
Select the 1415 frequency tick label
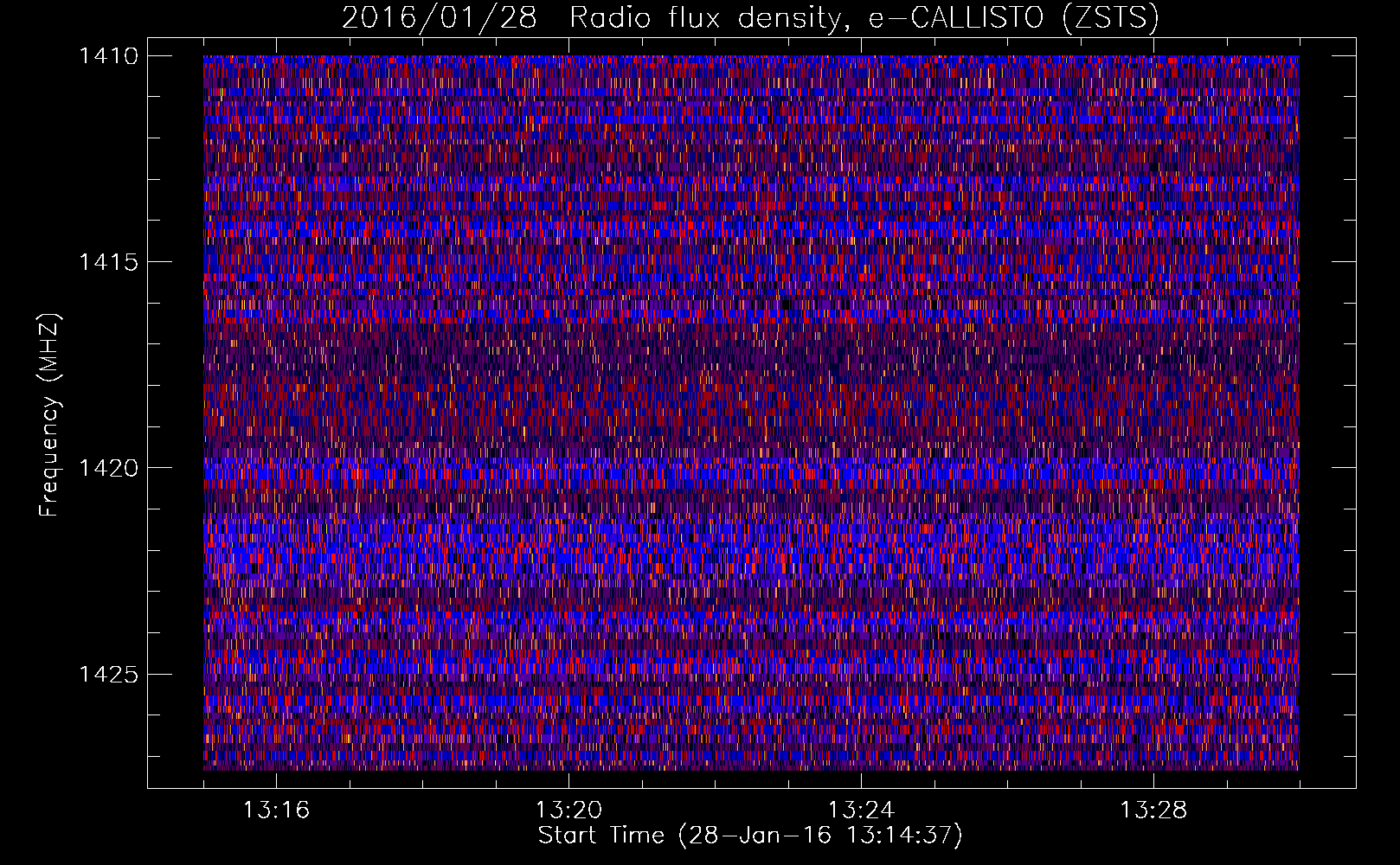coord(108,262)
